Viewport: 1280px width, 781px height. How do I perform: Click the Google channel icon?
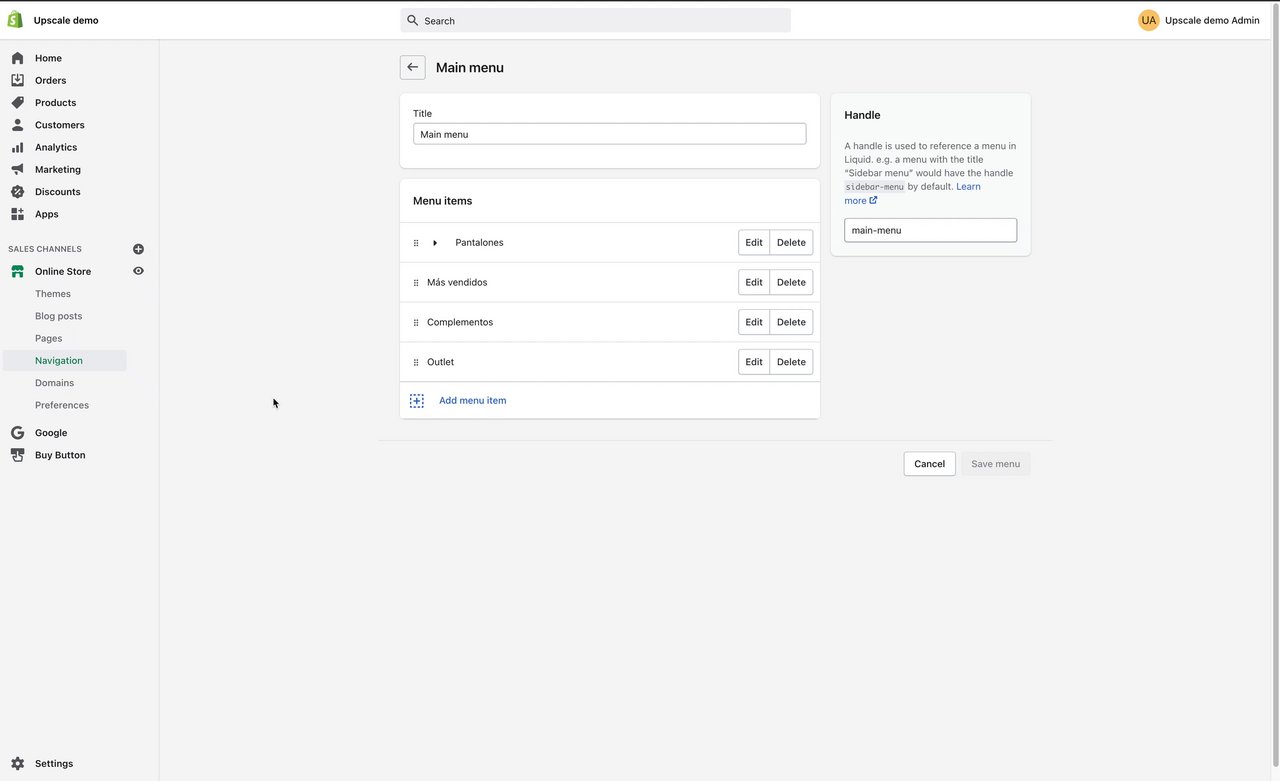pos(17,433)
